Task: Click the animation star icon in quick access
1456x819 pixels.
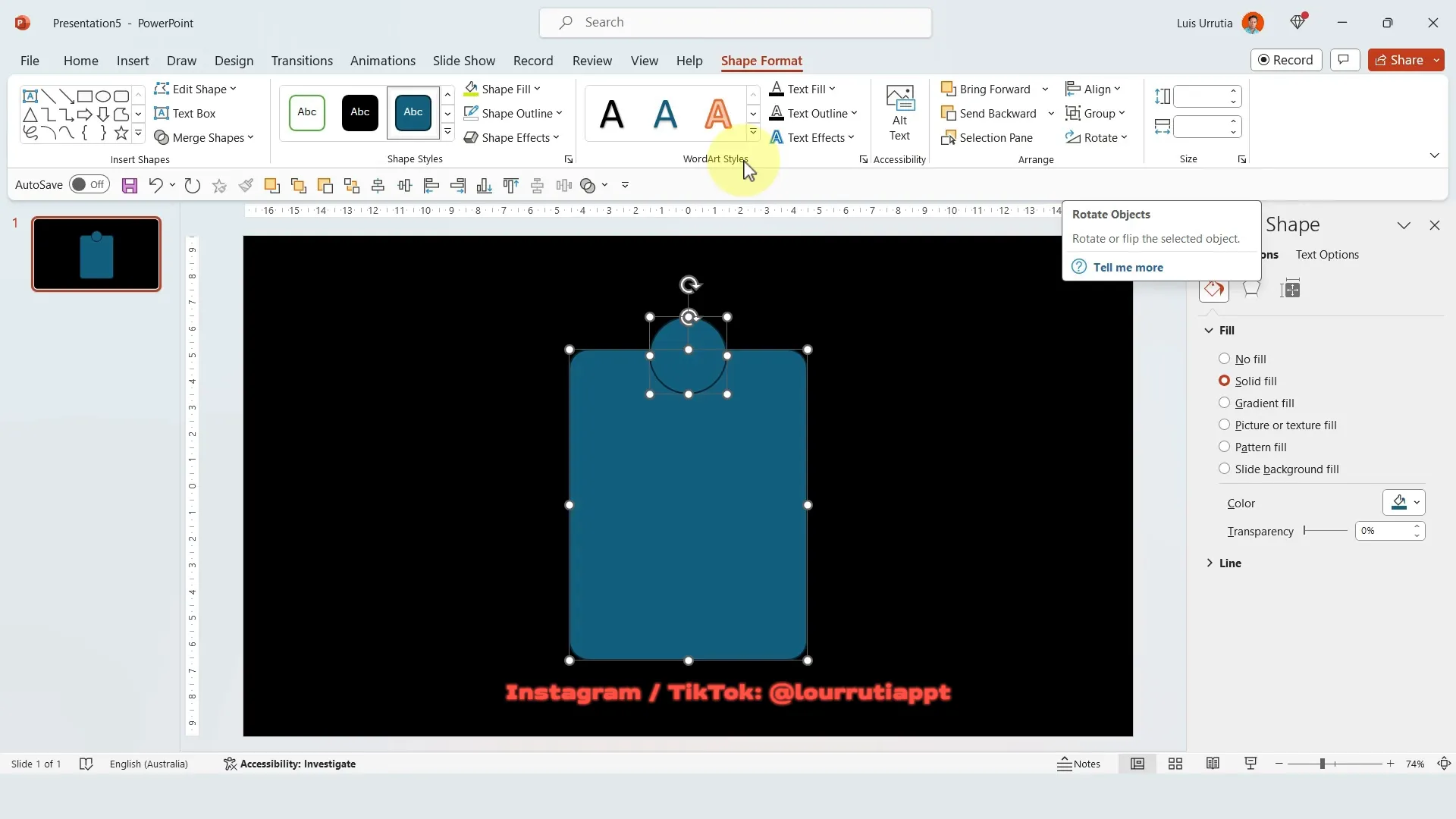Action: [219, 185]
